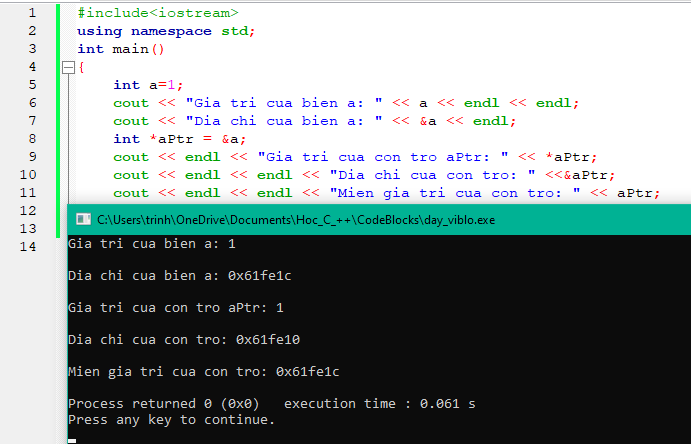691x444 pixels.
Task: Click '&a' in the line 7 cout
Action: (x=428, y=121)
